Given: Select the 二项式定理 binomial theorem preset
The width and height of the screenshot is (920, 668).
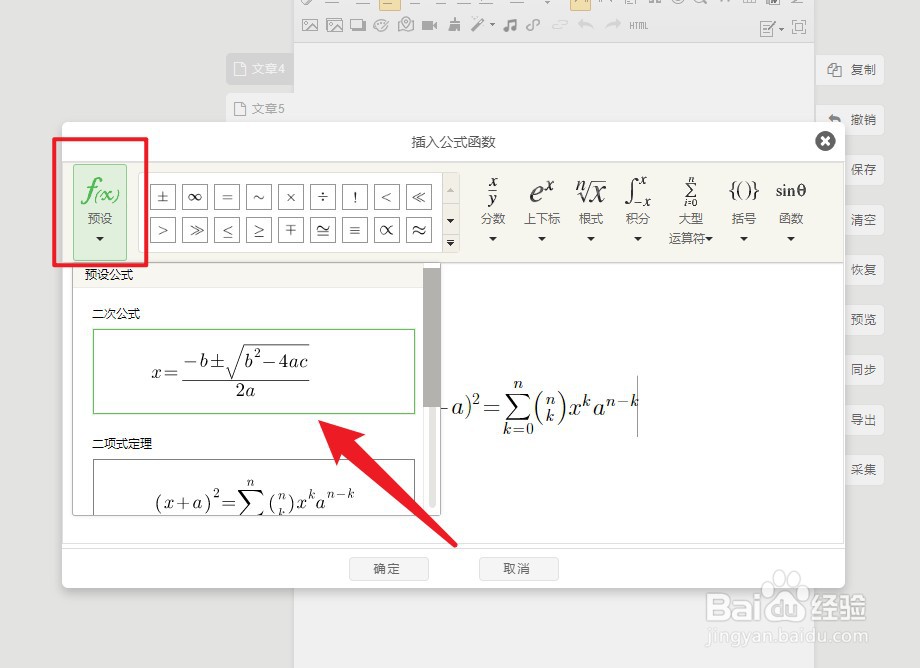Looking at the screenshot, I should point(254,487).
